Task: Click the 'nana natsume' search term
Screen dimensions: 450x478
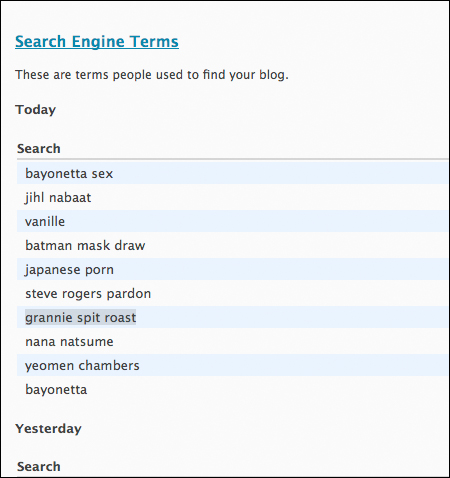Action: click(69, 342)
